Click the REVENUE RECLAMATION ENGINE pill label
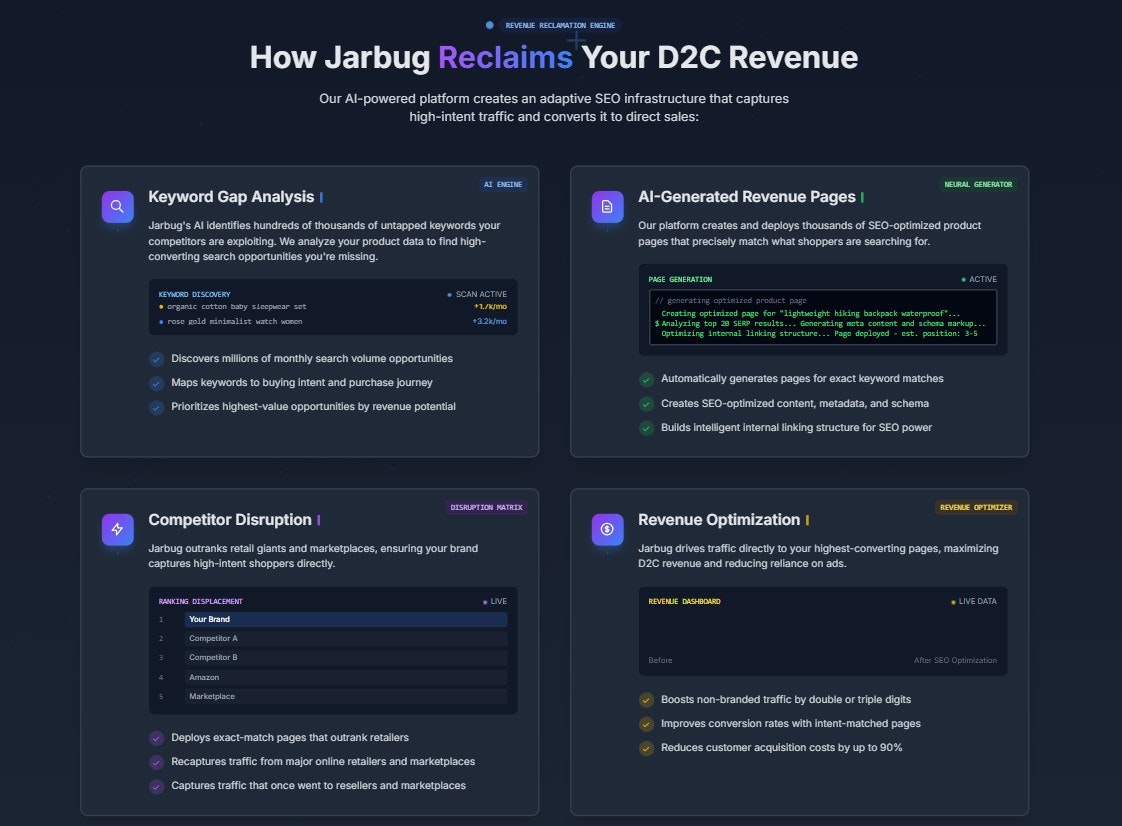1122x826 pixels. pos(560,25)
